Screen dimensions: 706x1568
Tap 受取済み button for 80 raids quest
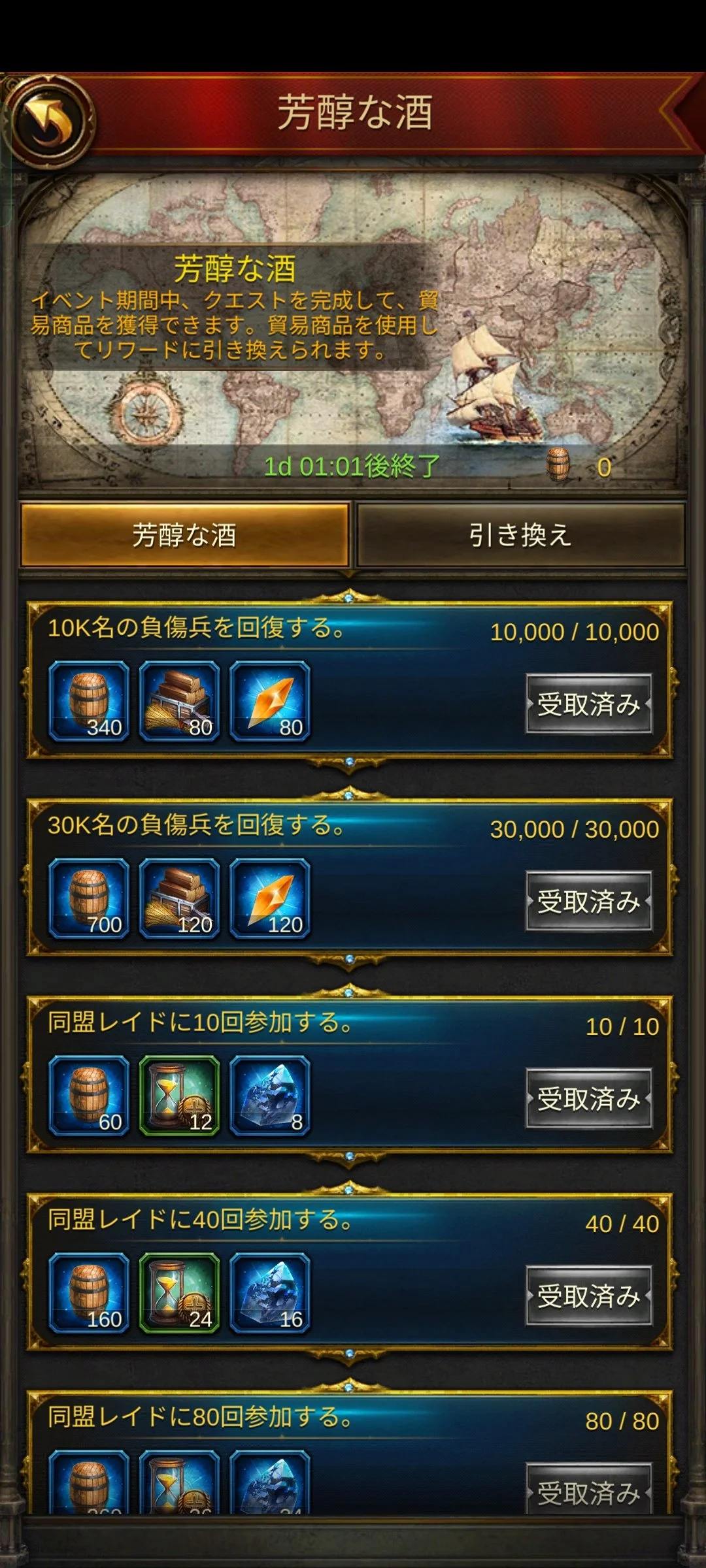click(589, 1488)
